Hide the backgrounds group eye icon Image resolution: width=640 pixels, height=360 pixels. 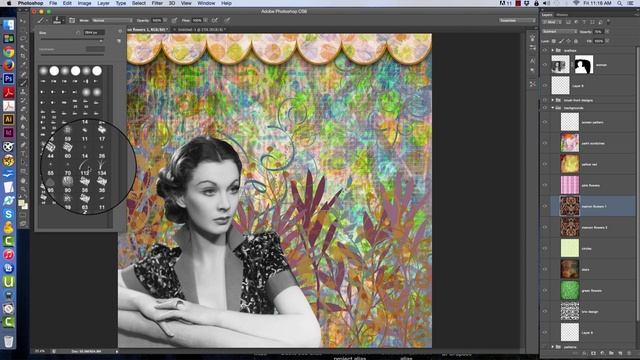(x=545, y=108)
